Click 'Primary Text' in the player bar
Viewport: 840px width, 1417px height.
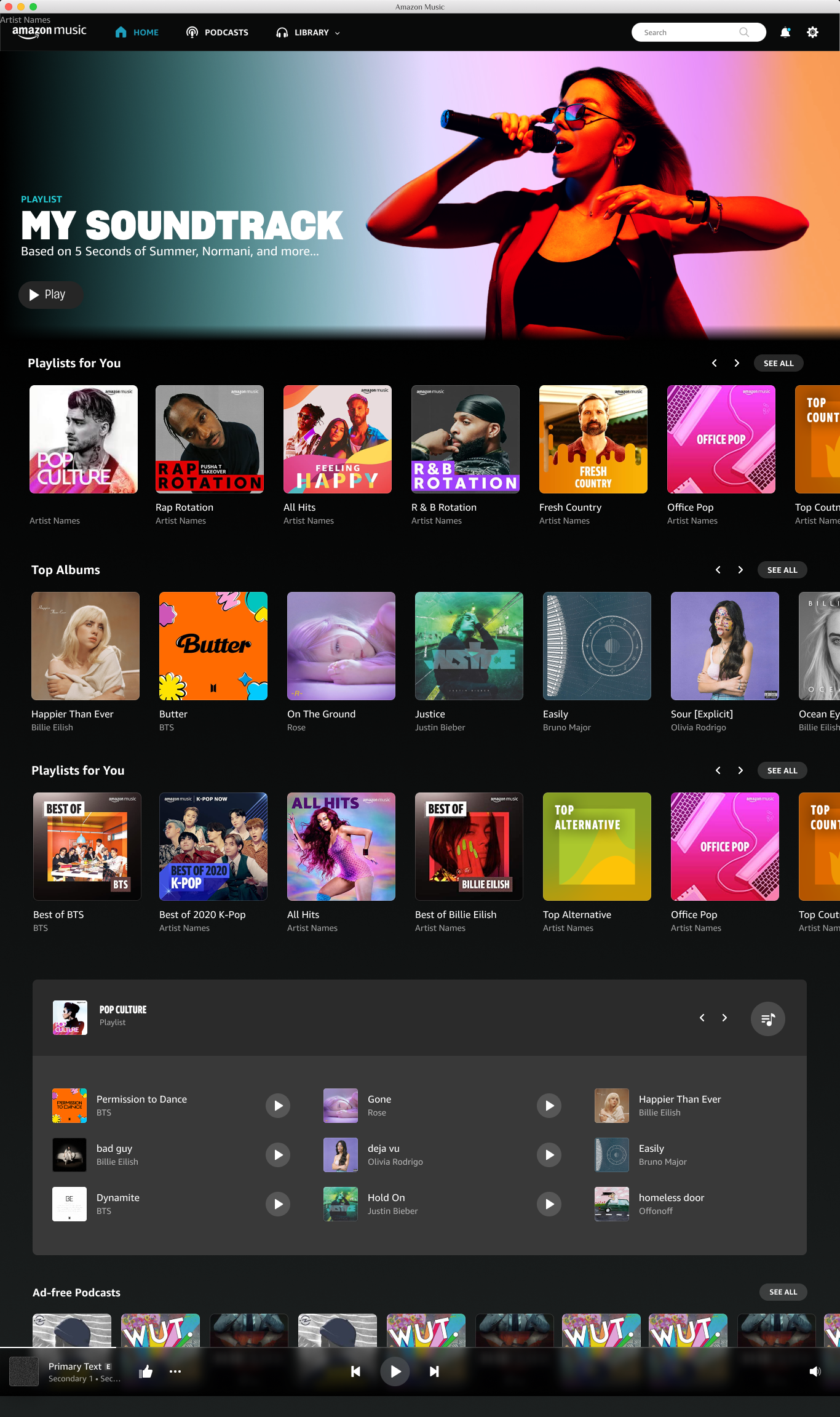tap(75, 1366)
